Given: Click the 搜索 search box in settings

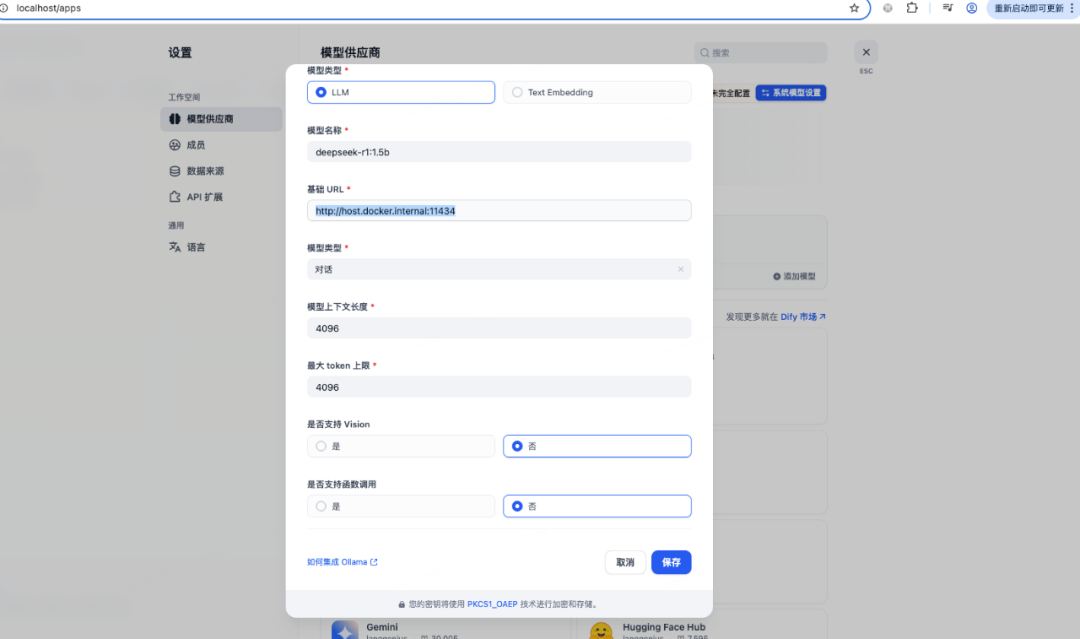Looking at the screenshot, I should [760, 52].
